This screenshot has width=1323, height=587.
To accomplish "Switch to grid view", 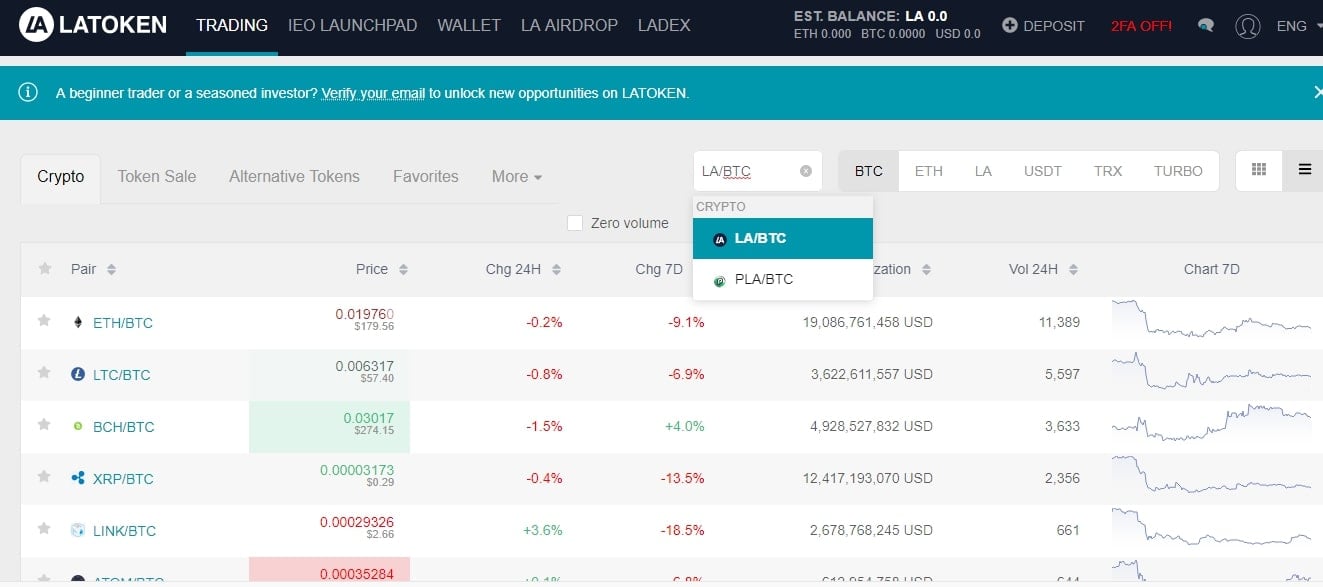I will (1259, 170).
